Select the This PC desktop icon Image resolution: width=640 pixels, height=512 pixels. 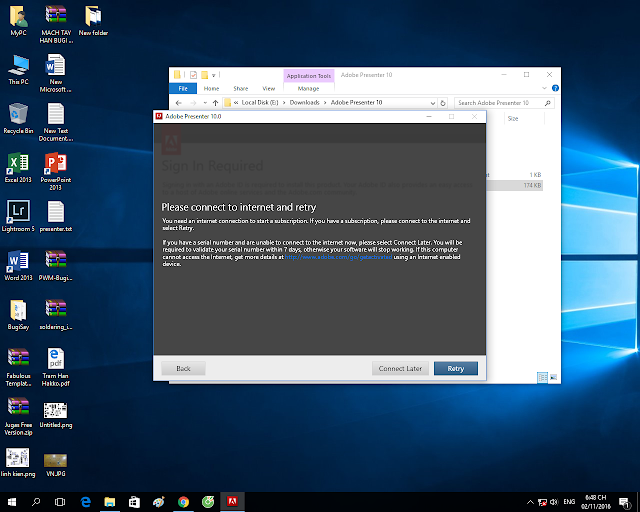coord(18,70)
